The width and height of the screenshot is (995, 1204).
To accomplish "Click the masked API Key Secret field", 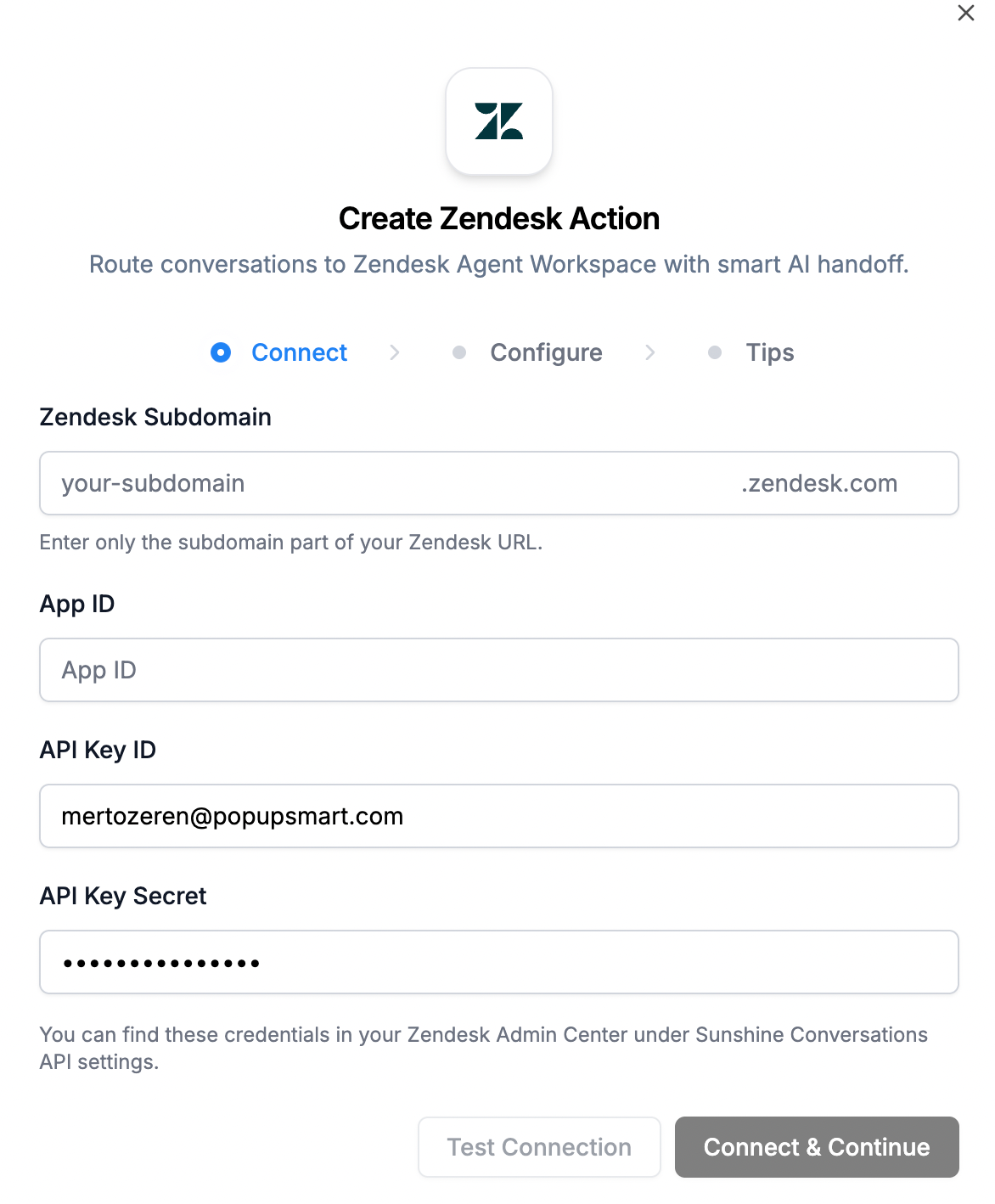I will tap(499, 962).
